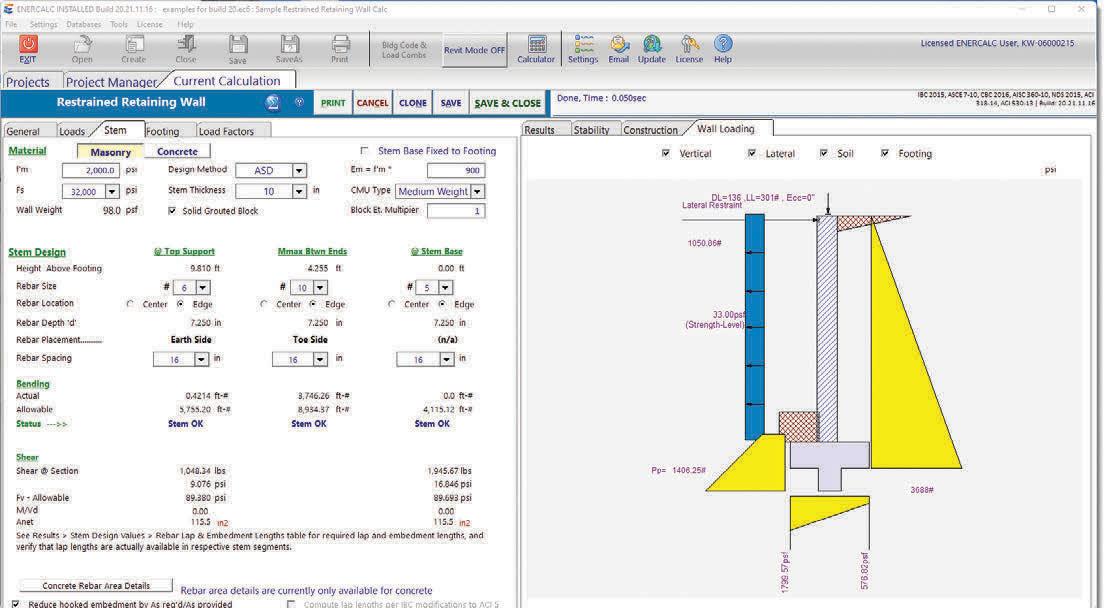
Task: Open Help question mark icon
Action: click(723, 44)
